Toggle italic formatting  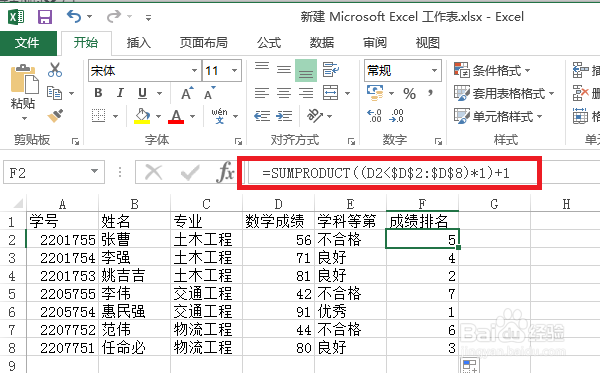click(120, 93)
